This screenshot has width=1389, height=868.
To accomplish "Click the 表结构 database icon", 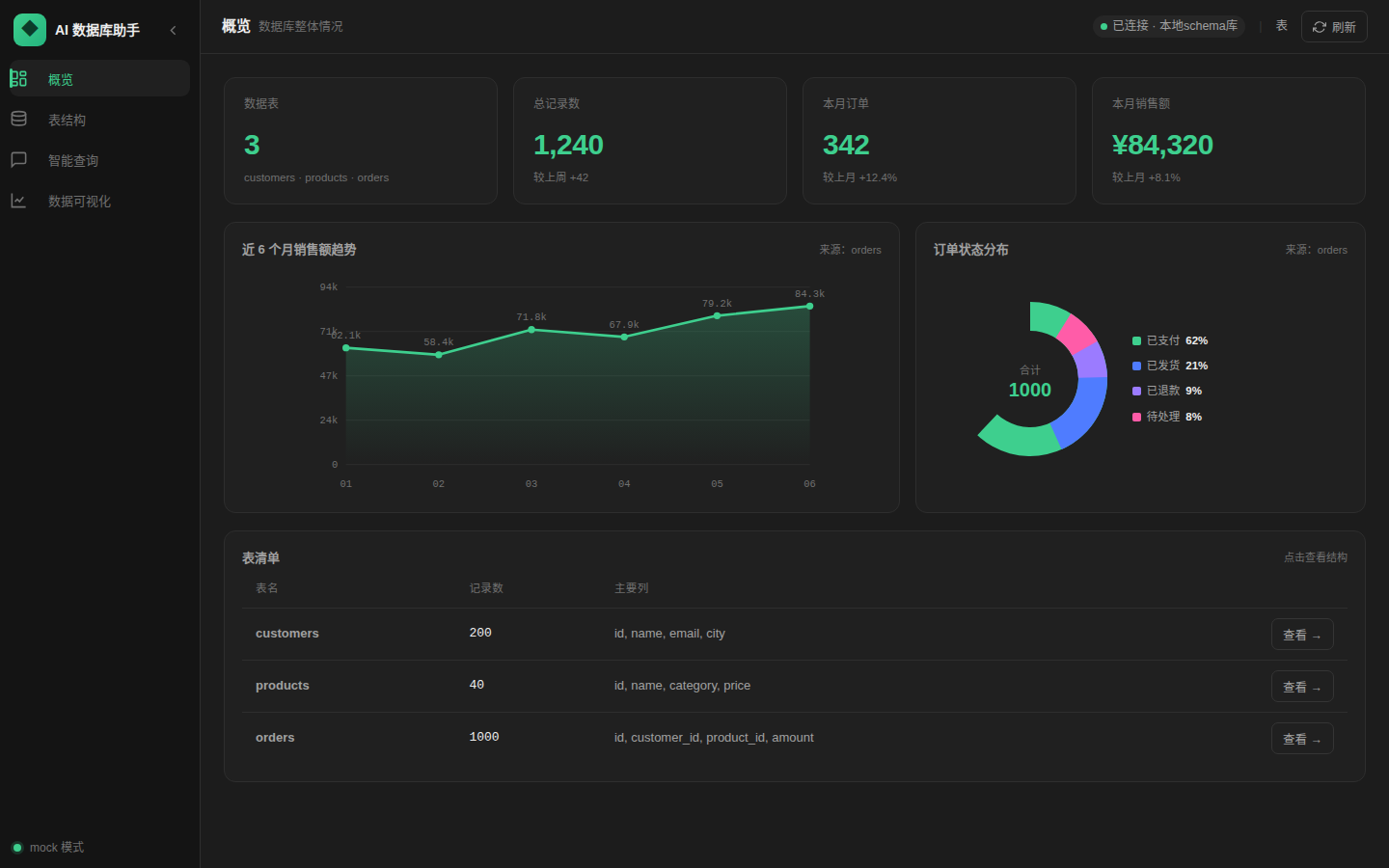I will (x=18, y=119).
